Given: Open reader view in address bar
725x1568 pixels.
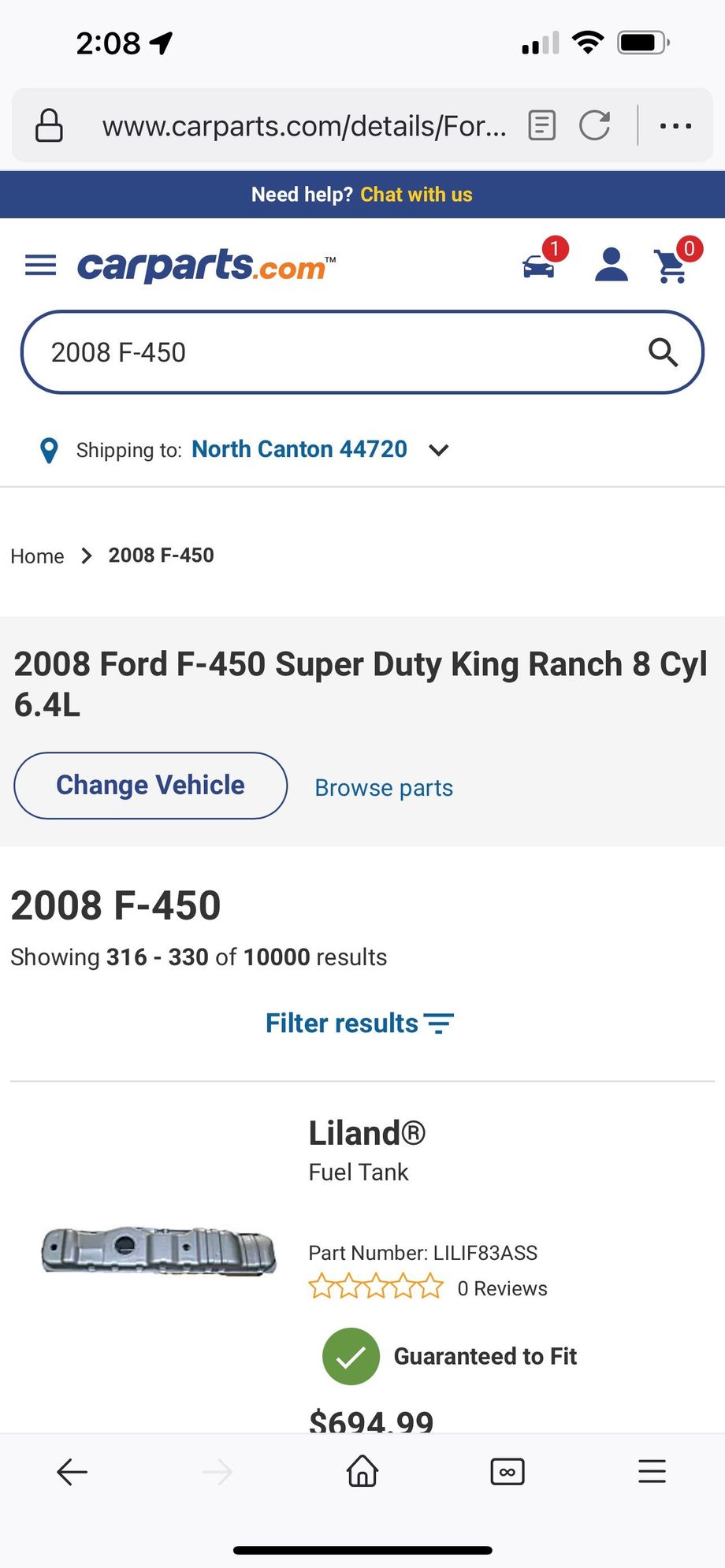Looking at the screenshot, I should [541, 126].
